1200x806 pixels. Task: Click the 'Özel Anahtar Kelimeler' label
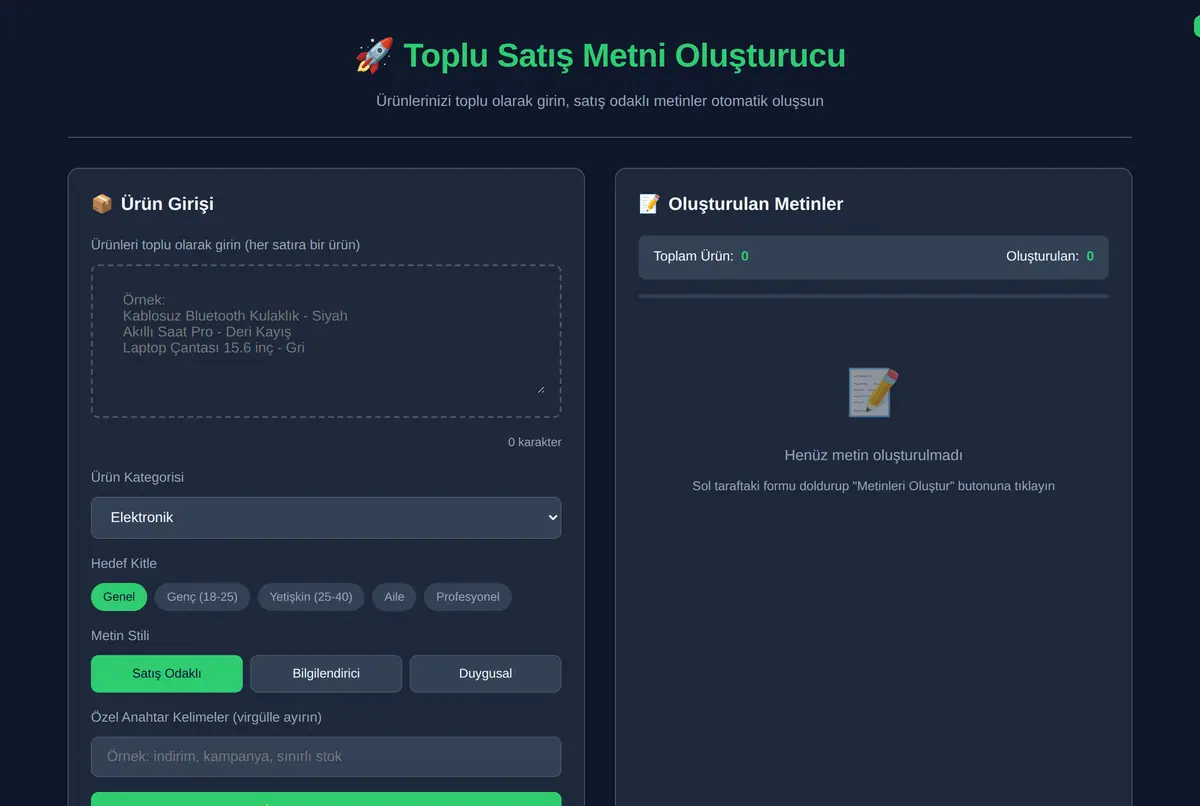click(206, 717)
